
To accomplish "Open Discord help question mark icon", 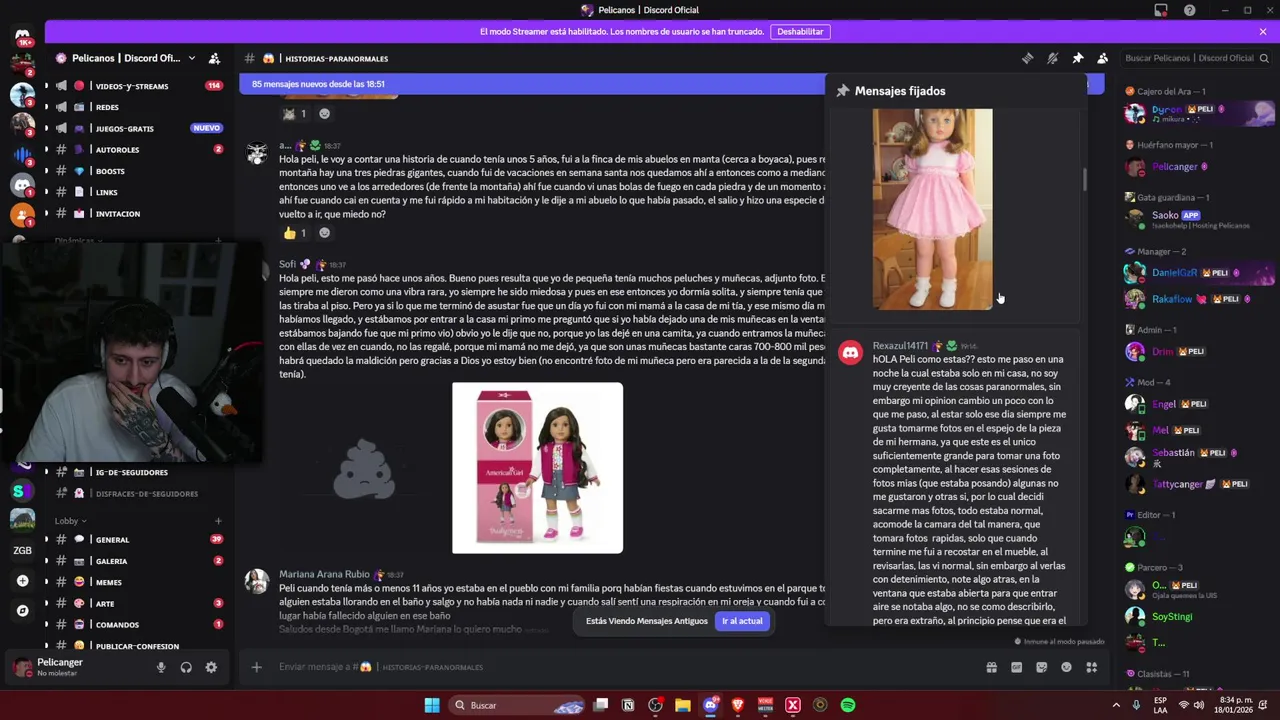I will pyautogui.click(x=1189, y=10).
